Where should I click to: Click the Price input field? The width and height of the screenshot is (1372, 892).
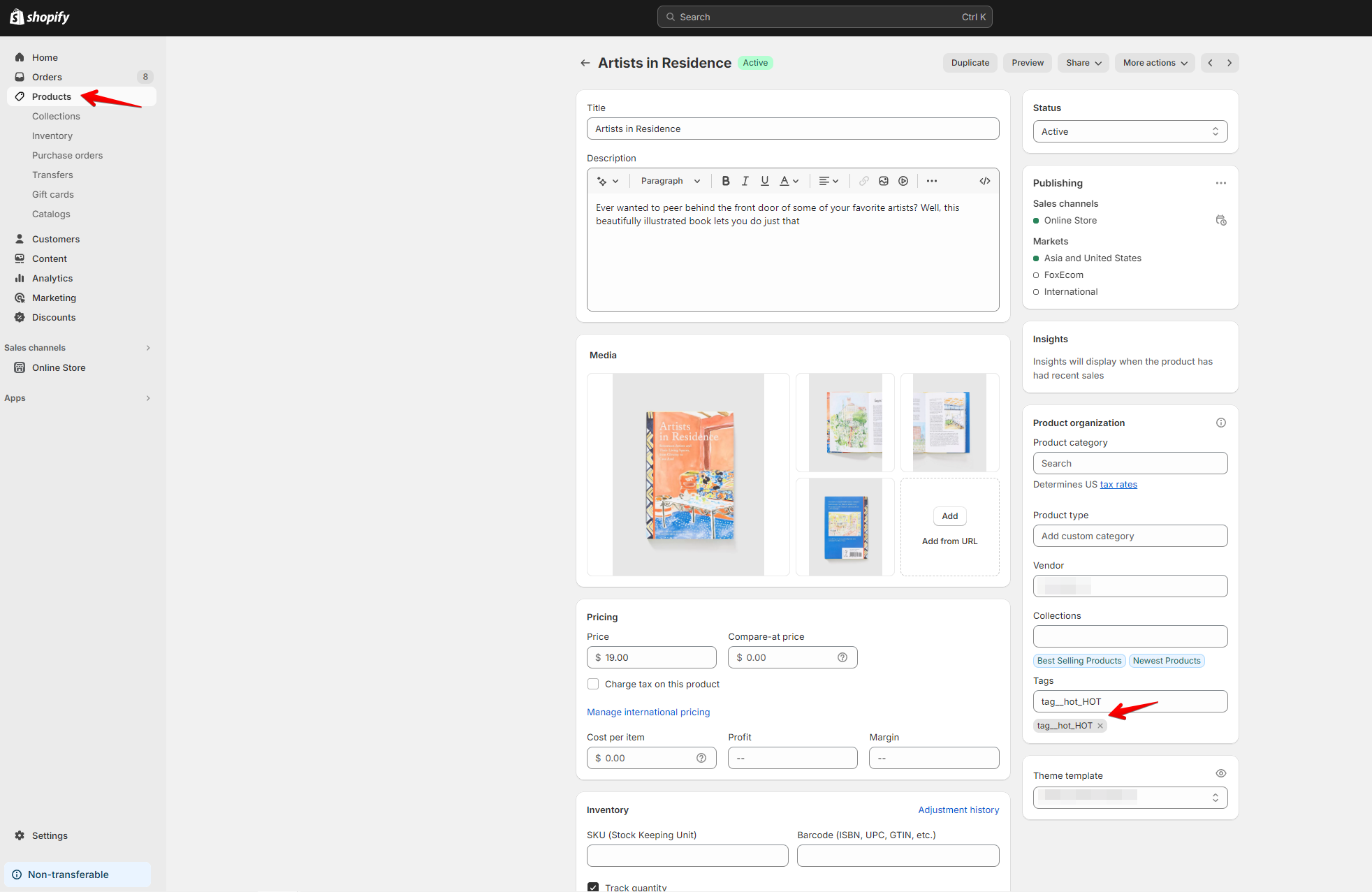652,657
